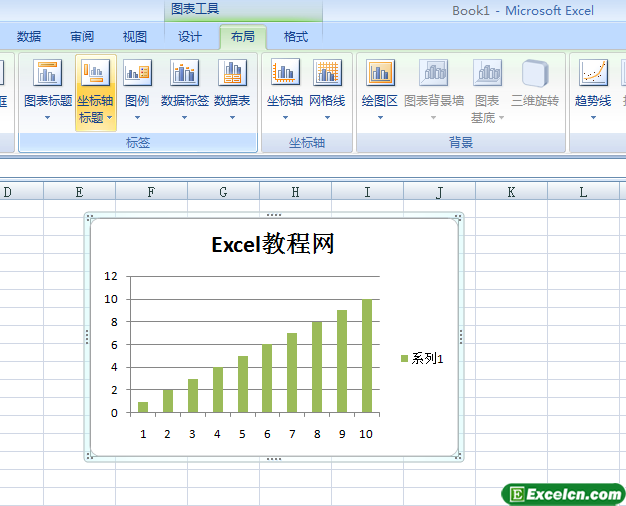Select the shortest bar at category 1
This screenshot has width=626, height=506.
click(x=143, y=407)
